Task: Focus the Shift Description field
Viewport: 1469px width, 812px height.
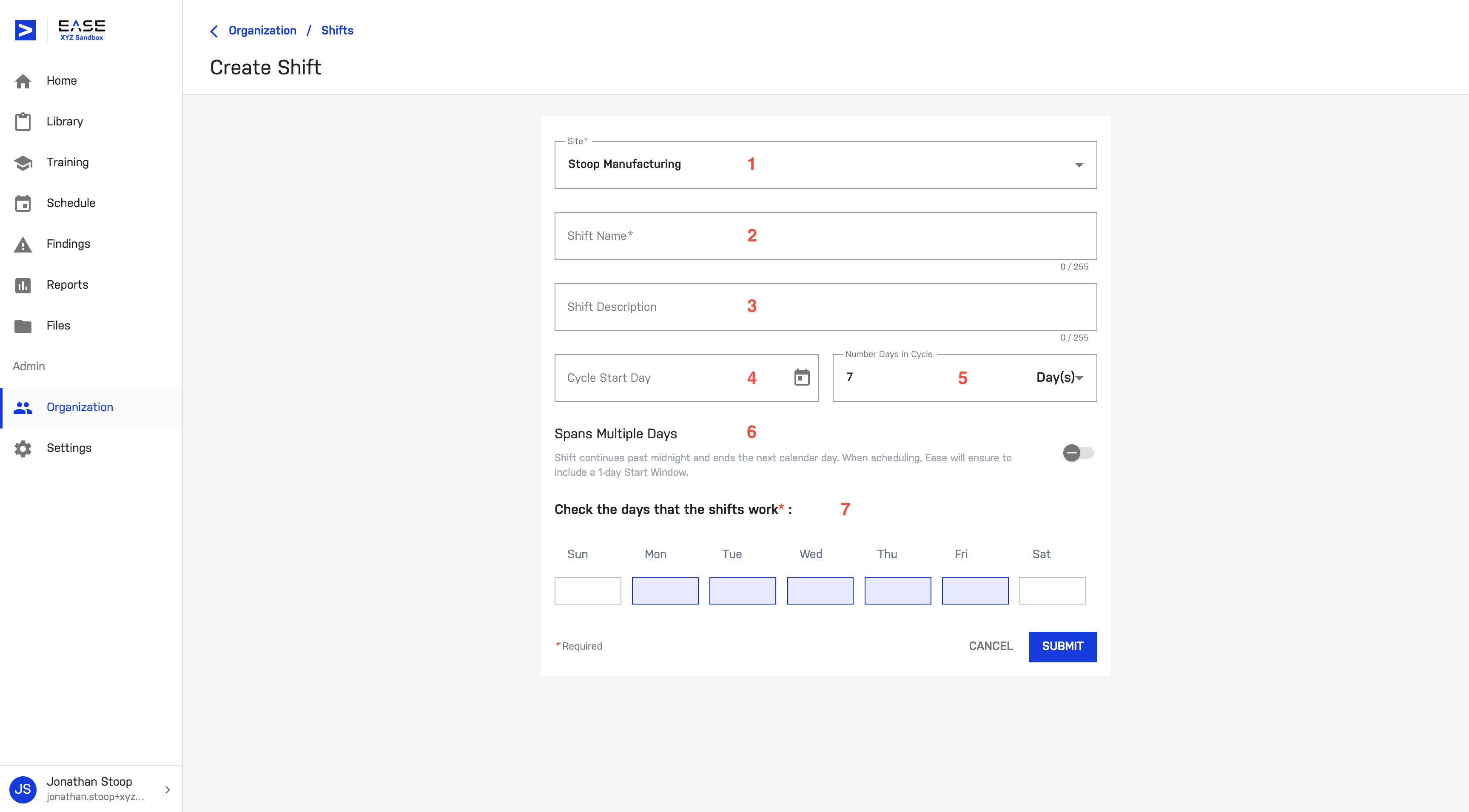Action: point(825,307)
